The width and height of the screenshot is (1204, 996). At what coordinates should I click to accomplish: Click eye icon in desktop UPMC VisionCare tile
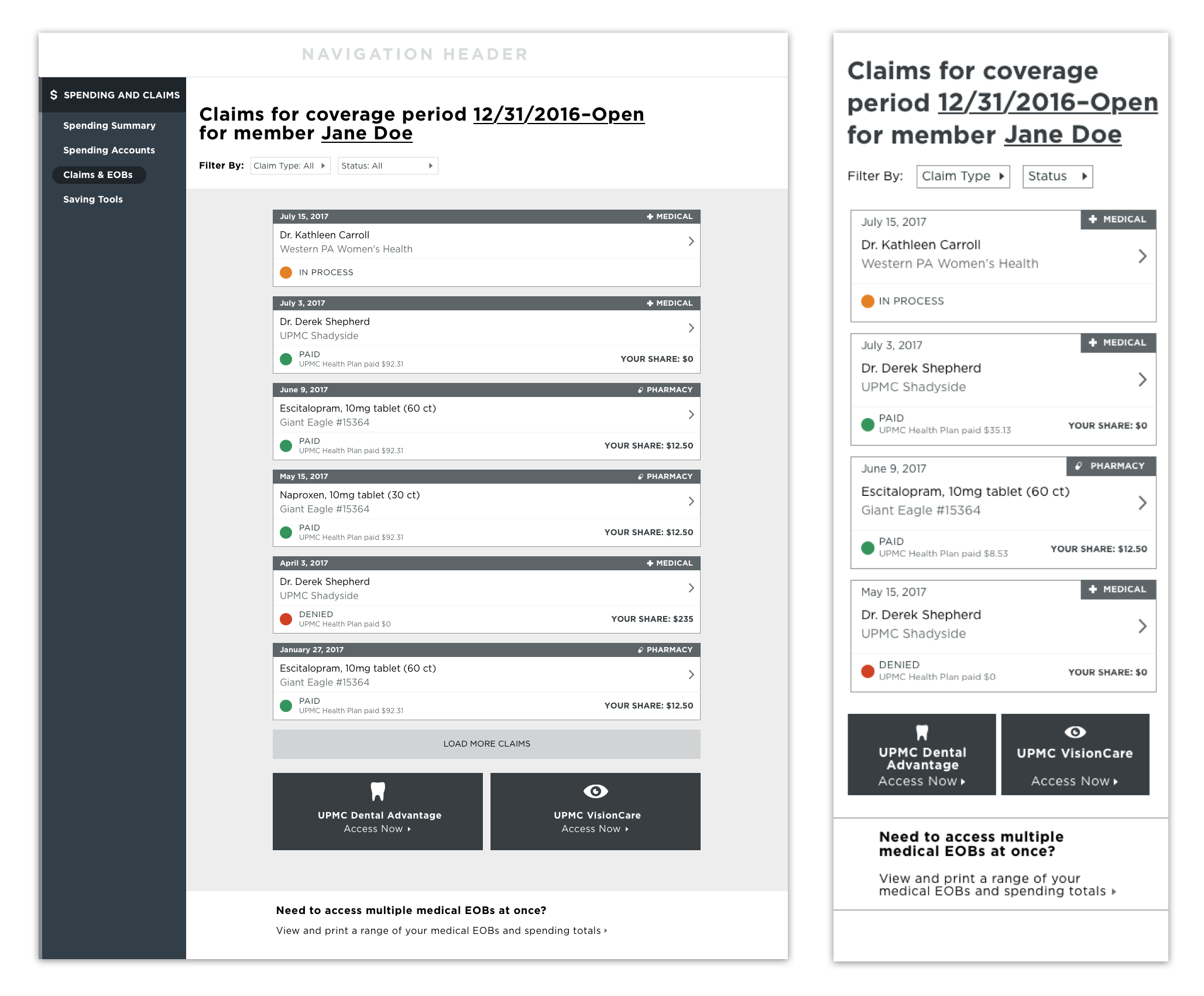coord(596,791)
